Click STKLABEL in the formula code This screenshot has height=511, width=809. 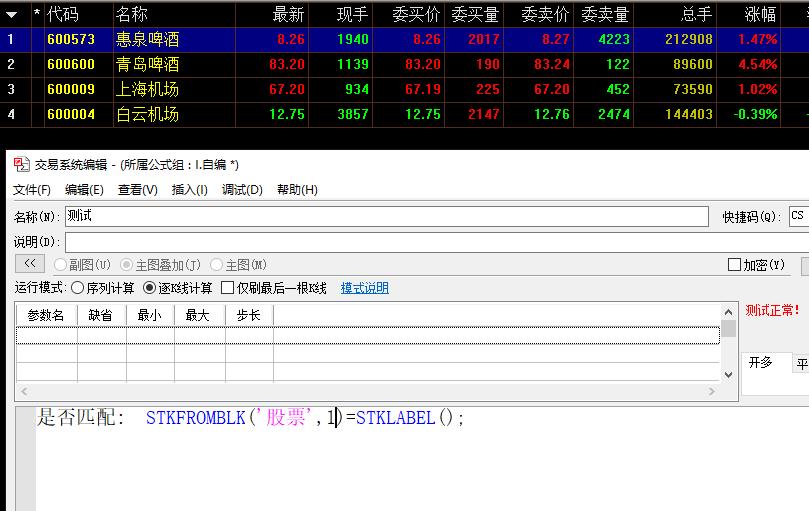(396, 417)
